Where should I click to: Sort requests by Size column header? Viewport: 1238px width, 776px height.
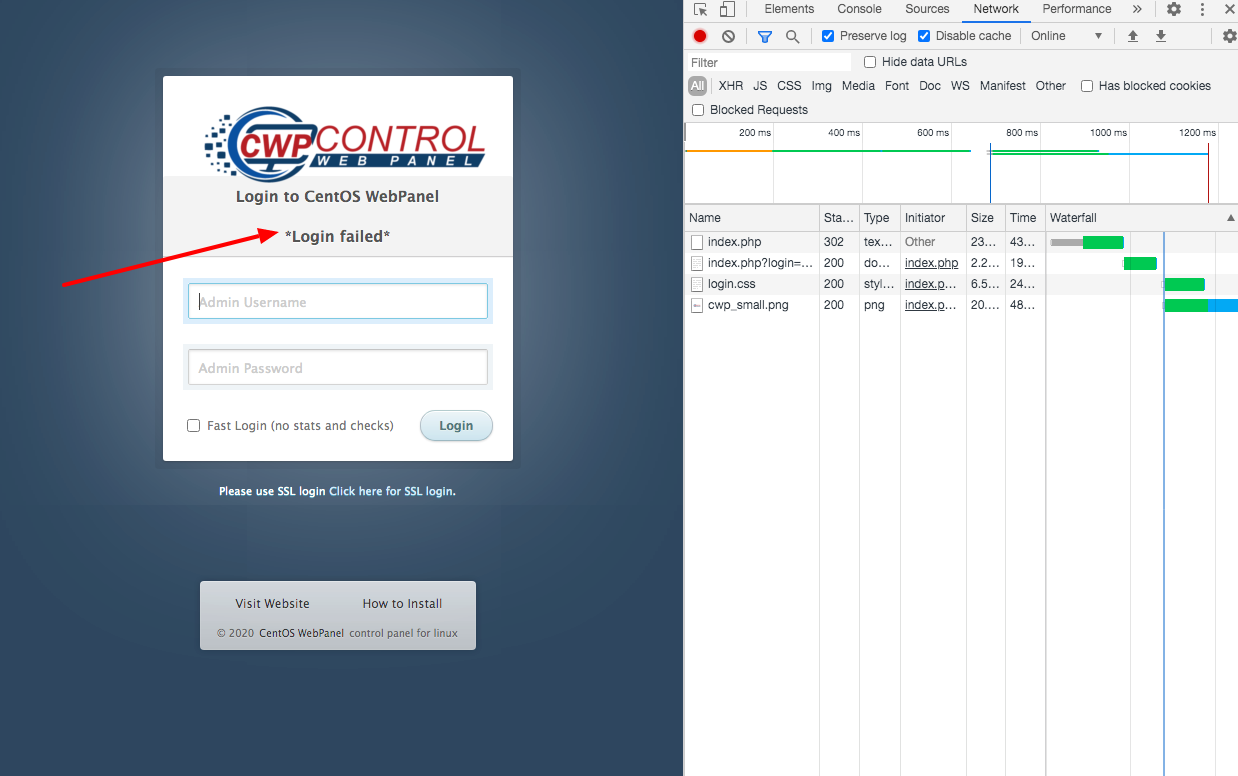pos(986,218)
